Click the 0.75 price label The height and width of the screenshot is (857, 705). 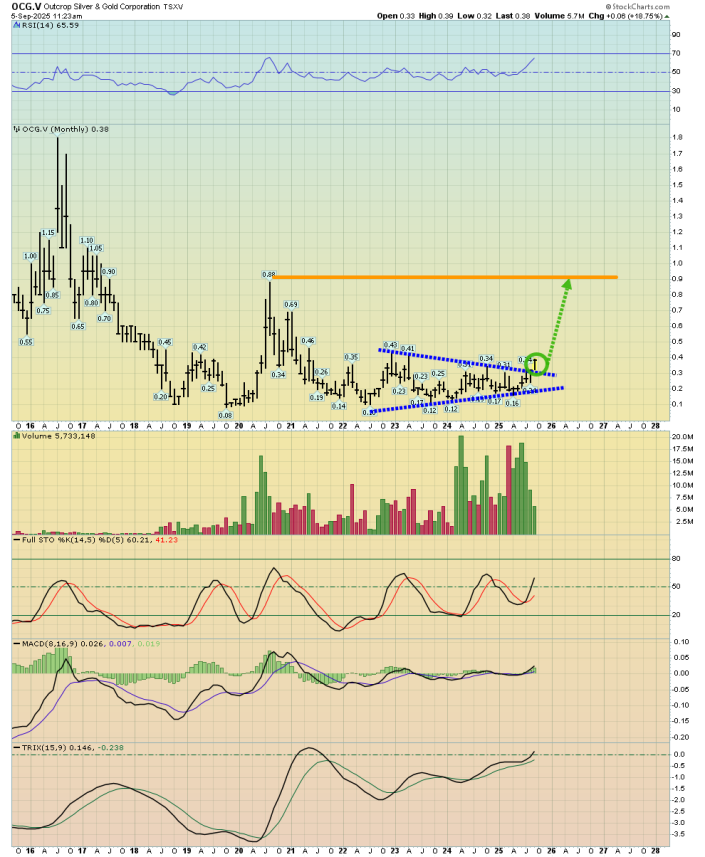pyautogui.click(x=43, y=310)
